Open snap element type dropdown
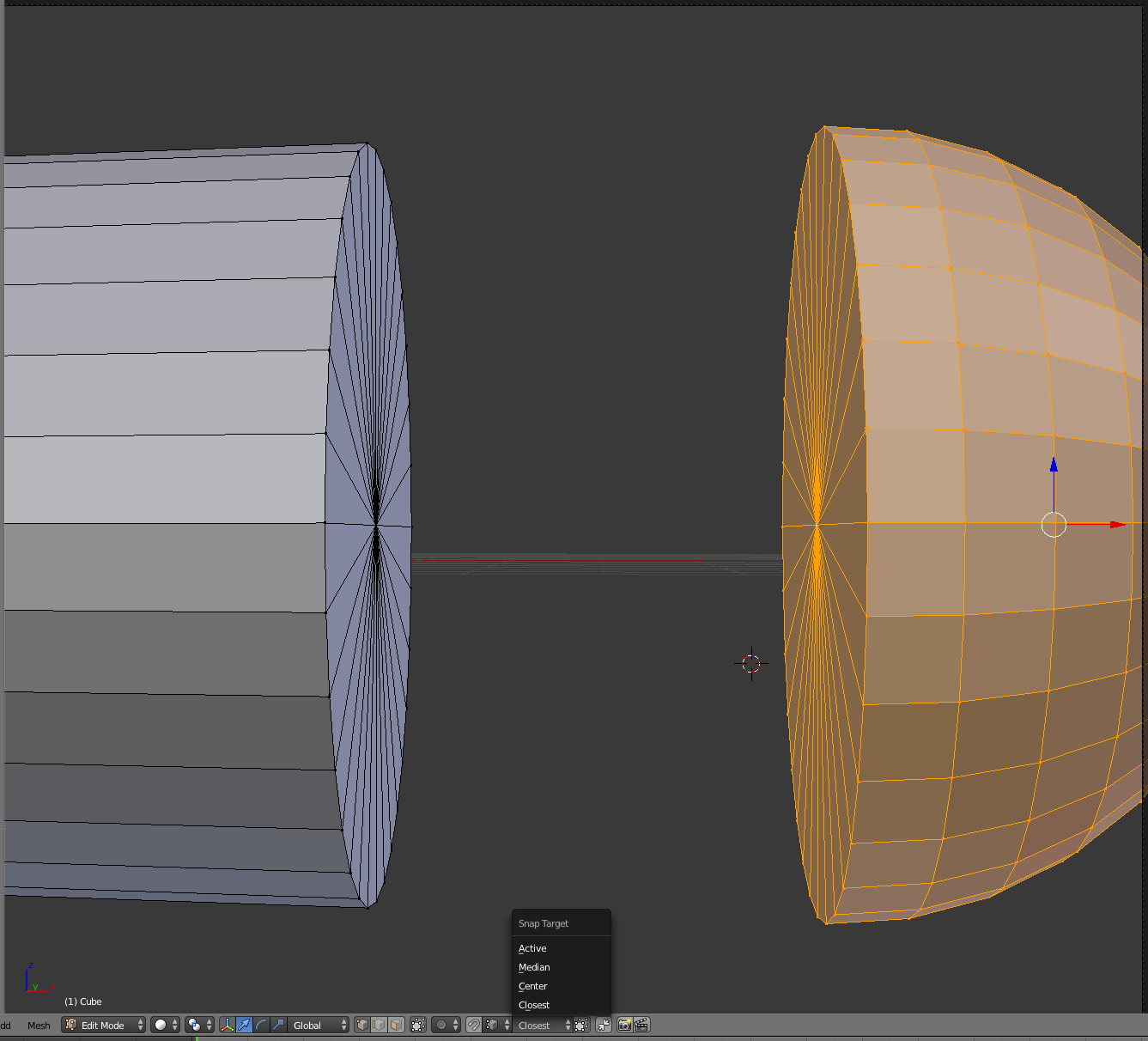Screen dimensions: 1148x1041 [498, 1025]
